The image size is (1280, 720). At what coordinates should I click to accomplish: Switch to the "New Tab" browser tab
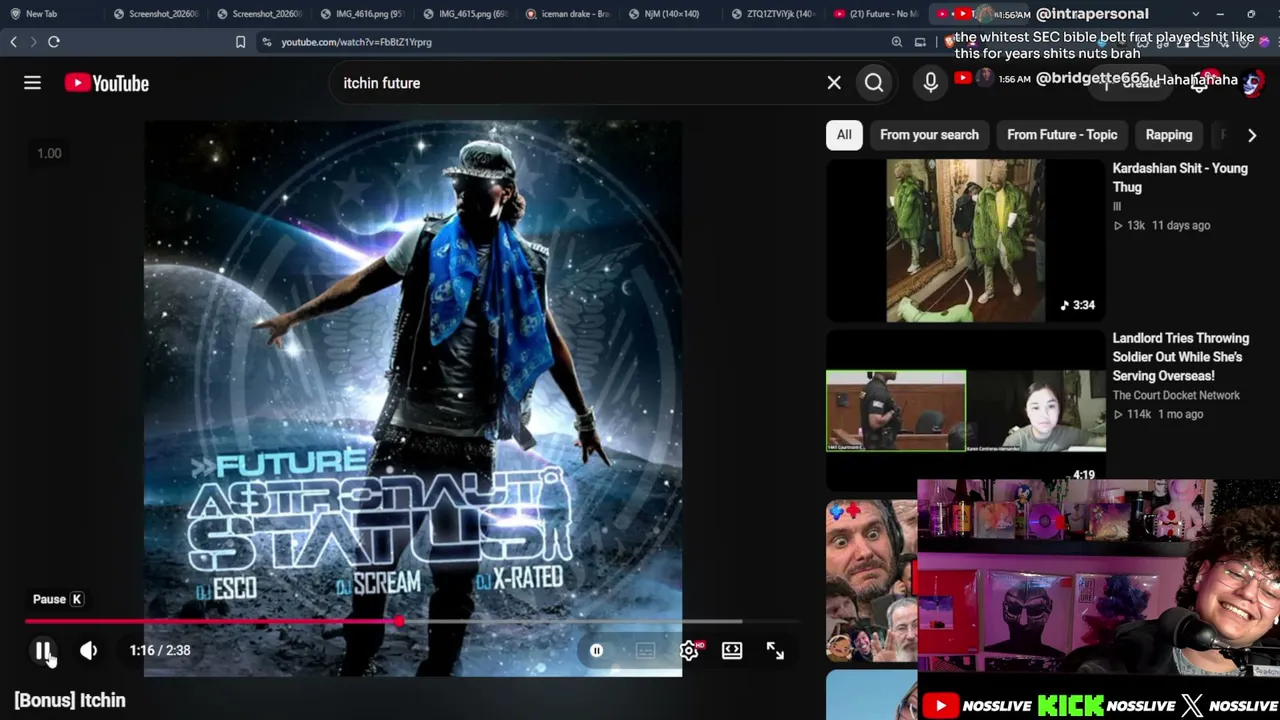pyautogui.click(x=41, y=14)
